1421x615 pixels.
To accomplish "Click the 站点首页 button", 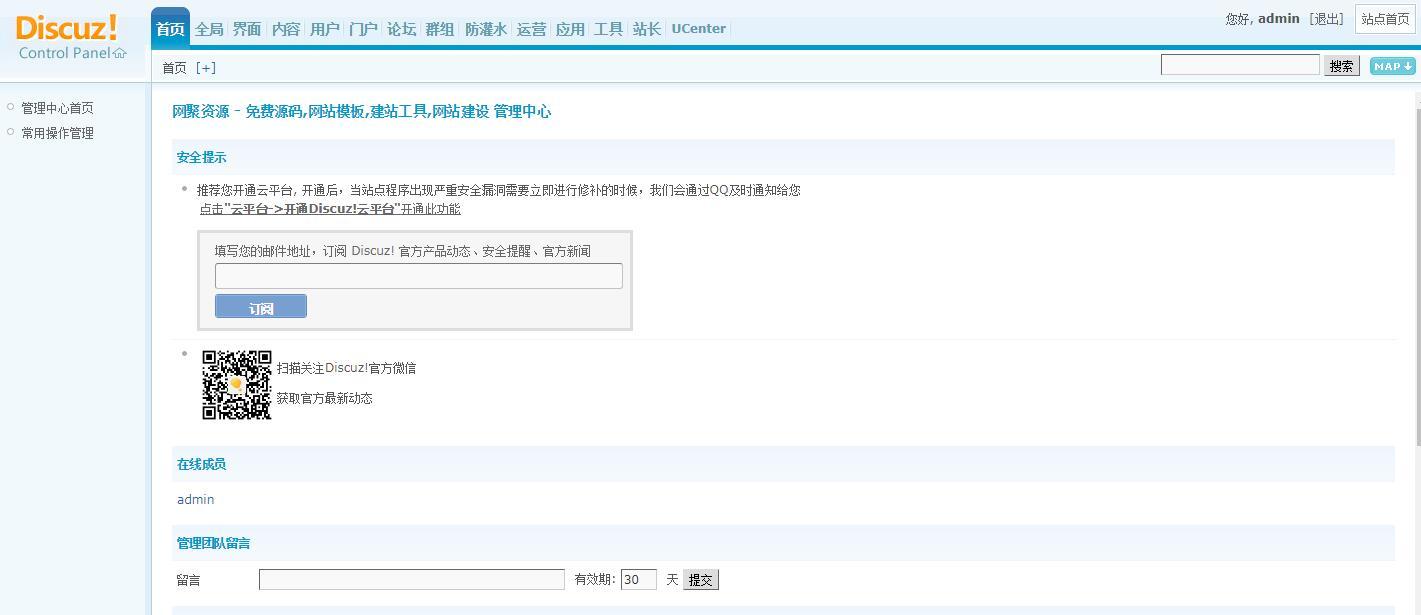I will 1385,19.
